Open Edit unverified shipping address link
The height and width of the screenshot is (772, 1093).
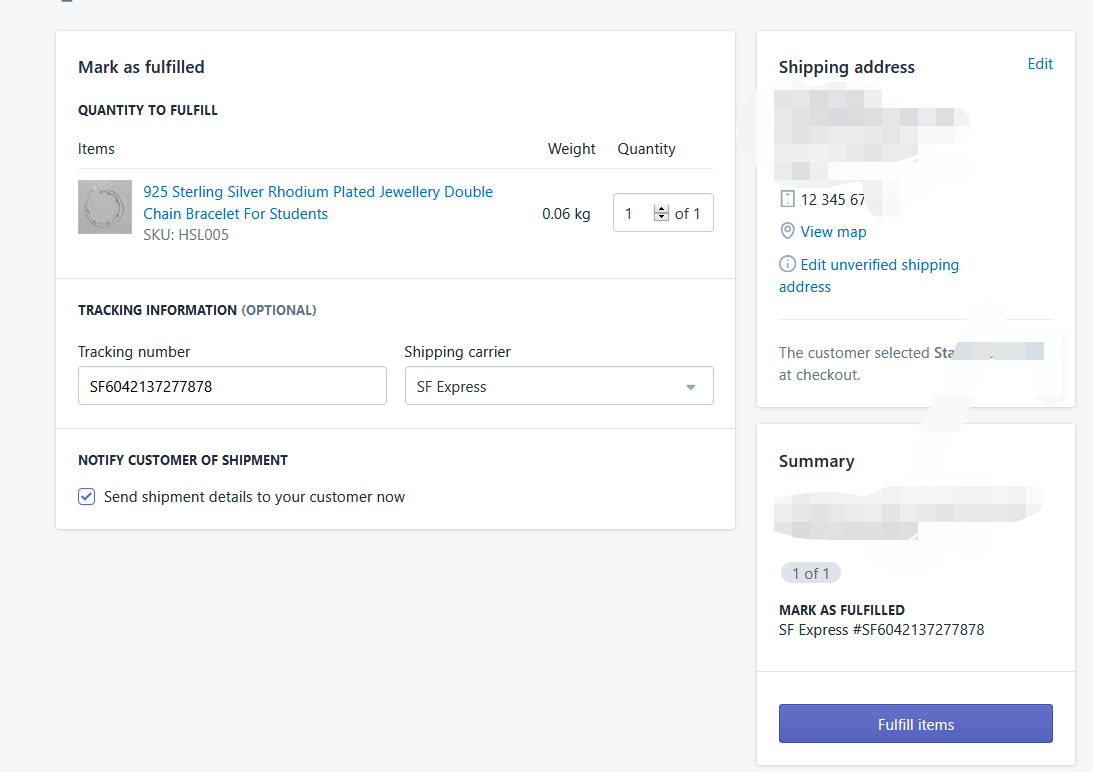879,265
